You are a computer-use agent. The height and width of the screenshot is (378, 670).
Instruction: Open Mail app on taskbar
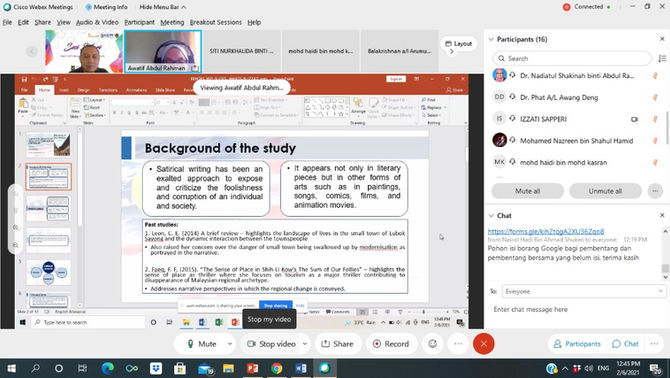pyautogui.click(x=205, y=368)
